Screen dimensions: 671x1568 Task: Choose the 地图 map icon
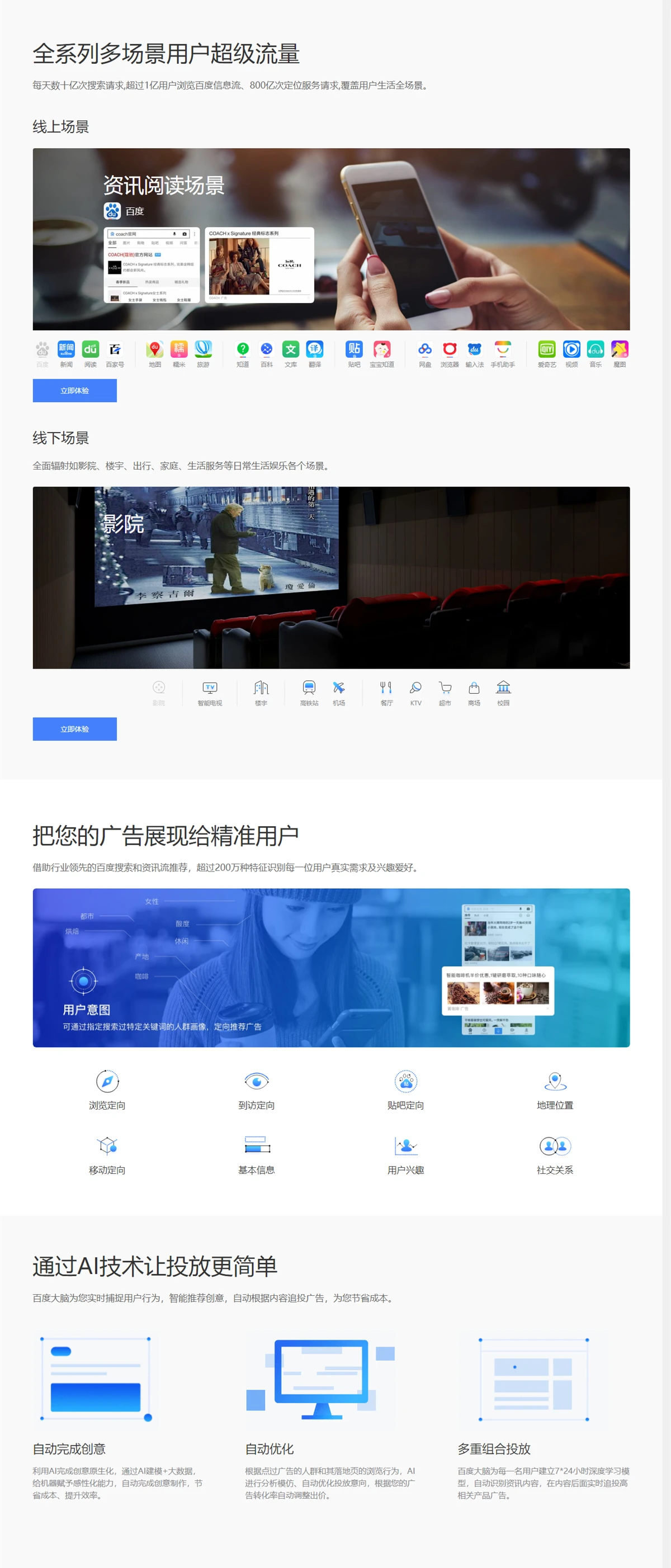155,349
